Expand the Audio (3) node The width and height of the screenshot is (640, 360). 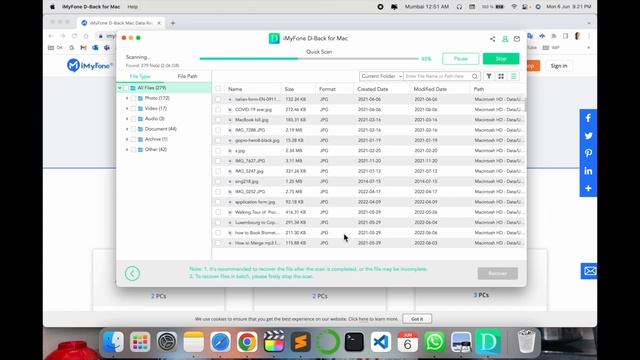point(127,119)
